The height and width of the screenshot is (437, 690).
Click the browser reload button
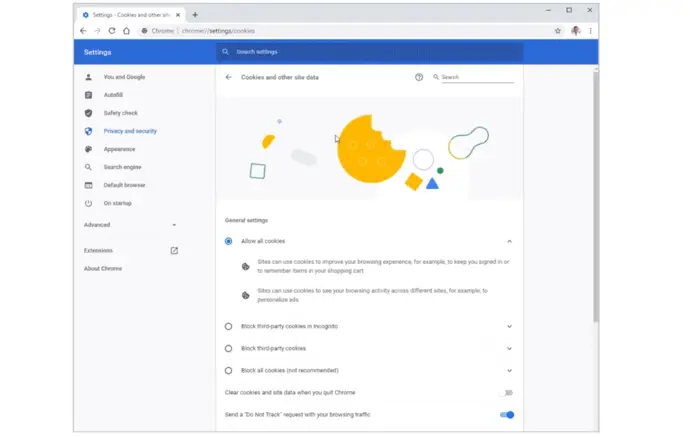pos(112,31)
